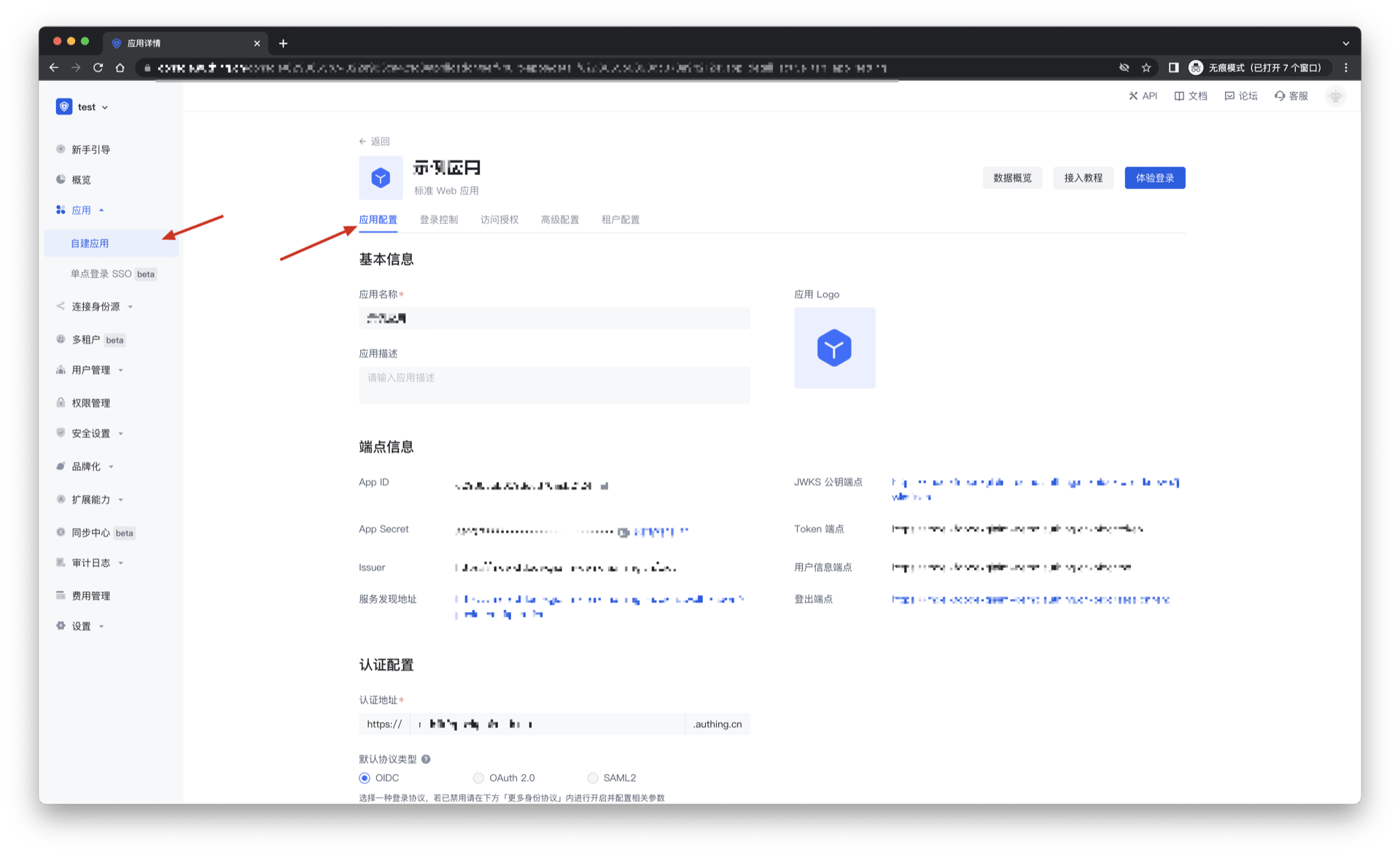The height and width of the screenshot is (855, 1400).
Task: Open the 概览 sidebar section
Action: 80,179
